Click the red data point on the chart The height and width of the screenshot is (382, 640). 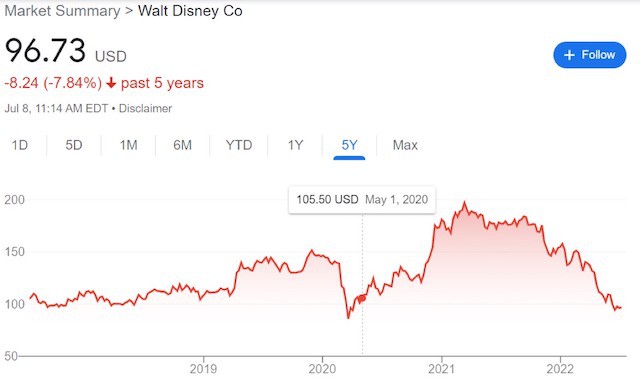[362, 298]
